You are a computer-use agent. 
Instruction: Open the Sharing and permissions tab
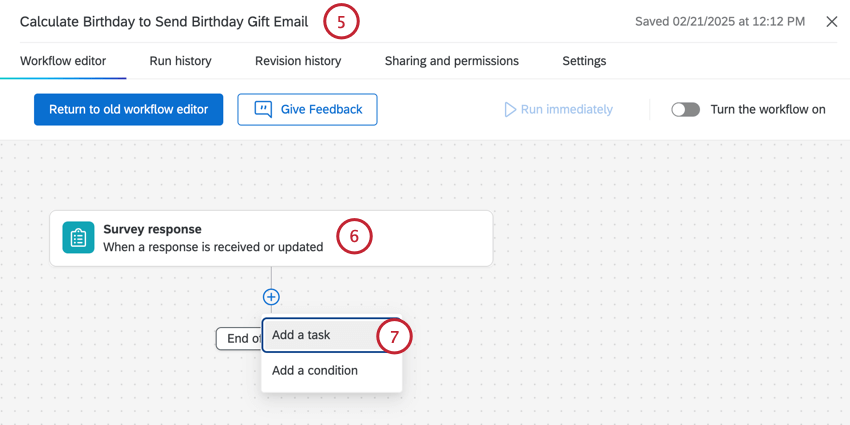pos(452,61)
